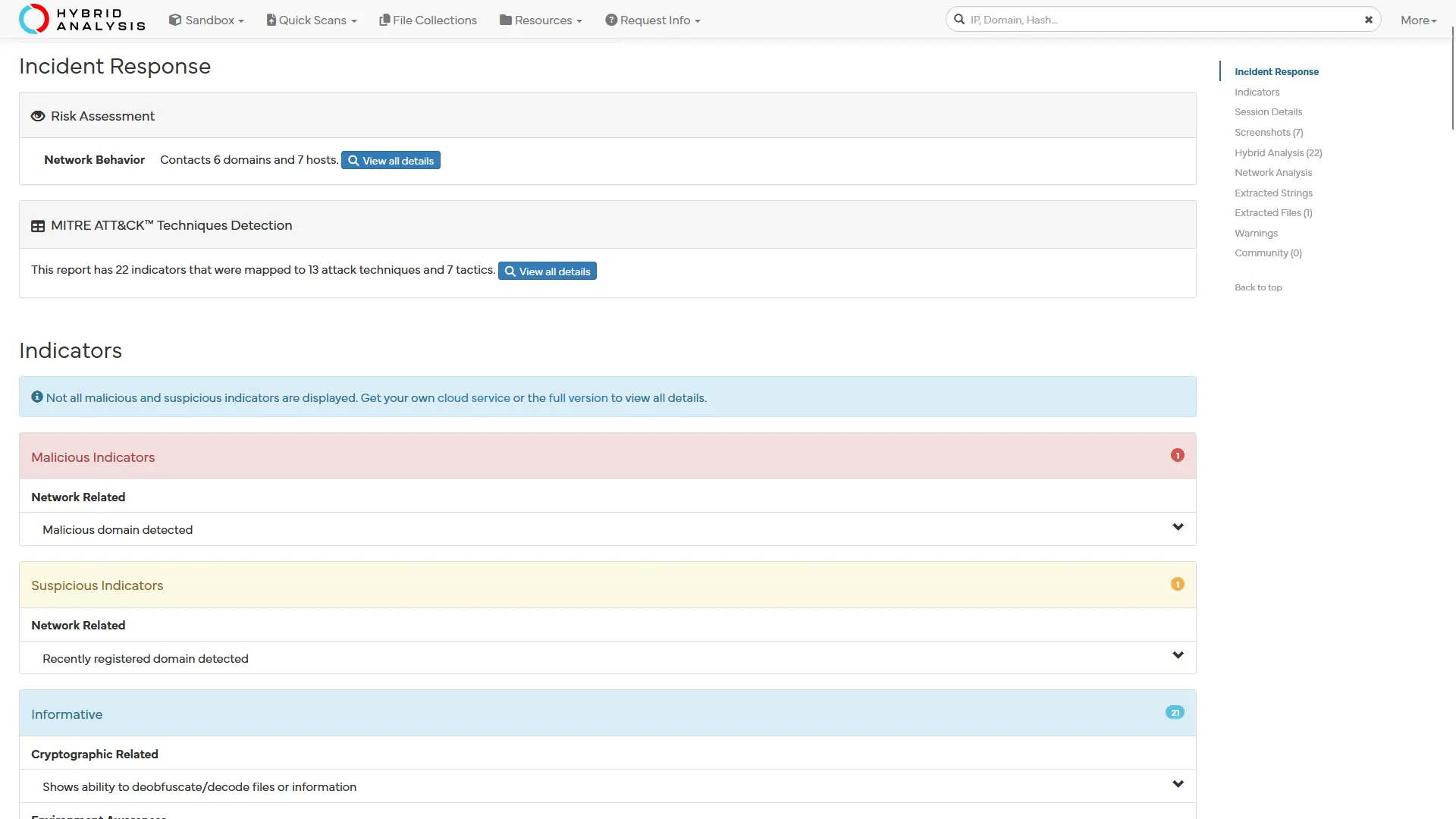Expand Recently registered domain detected row
1456x819 pixels.
click(x=607, y=658)
